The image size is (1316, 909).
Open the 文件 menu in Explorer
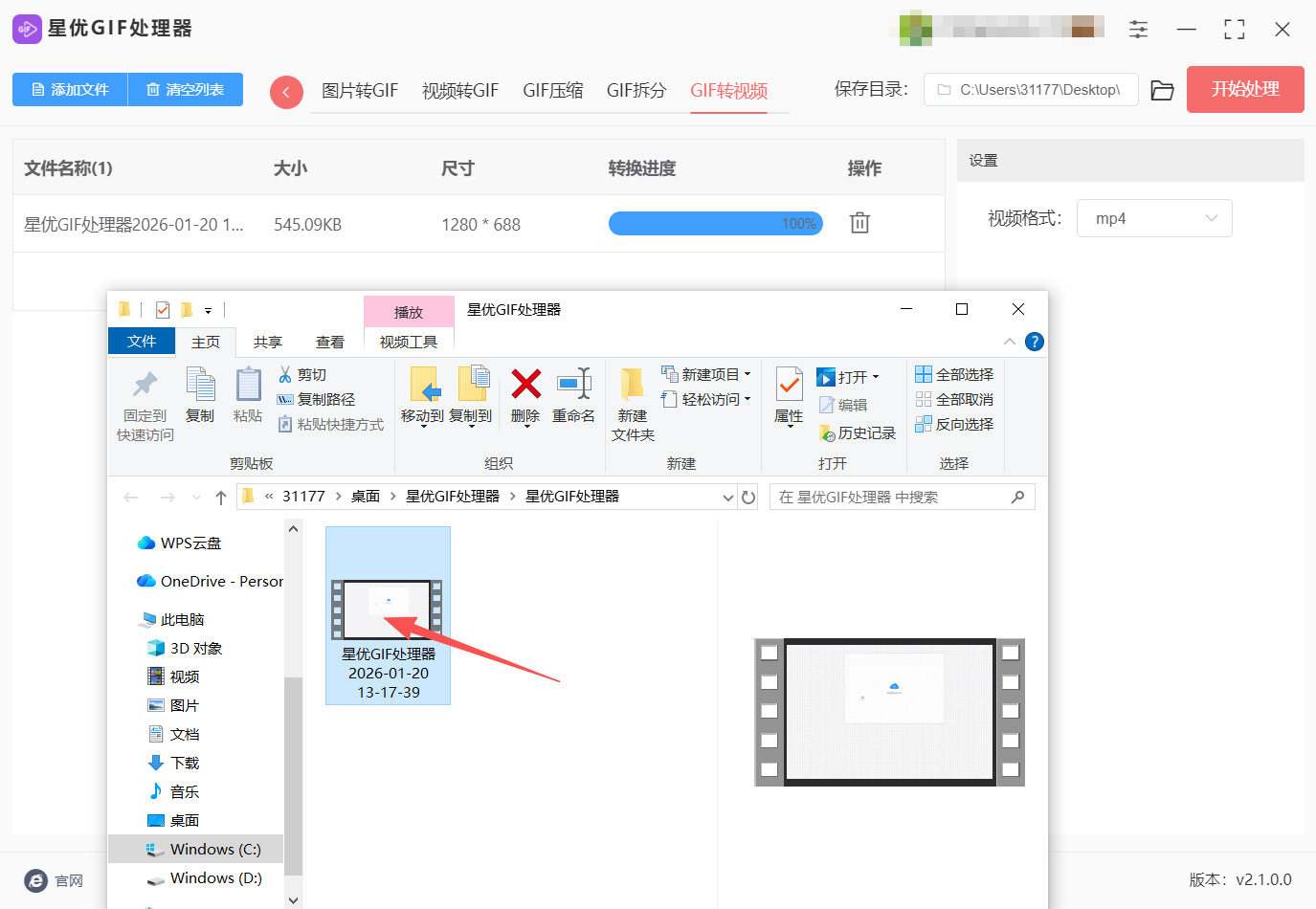click(141, 342)
